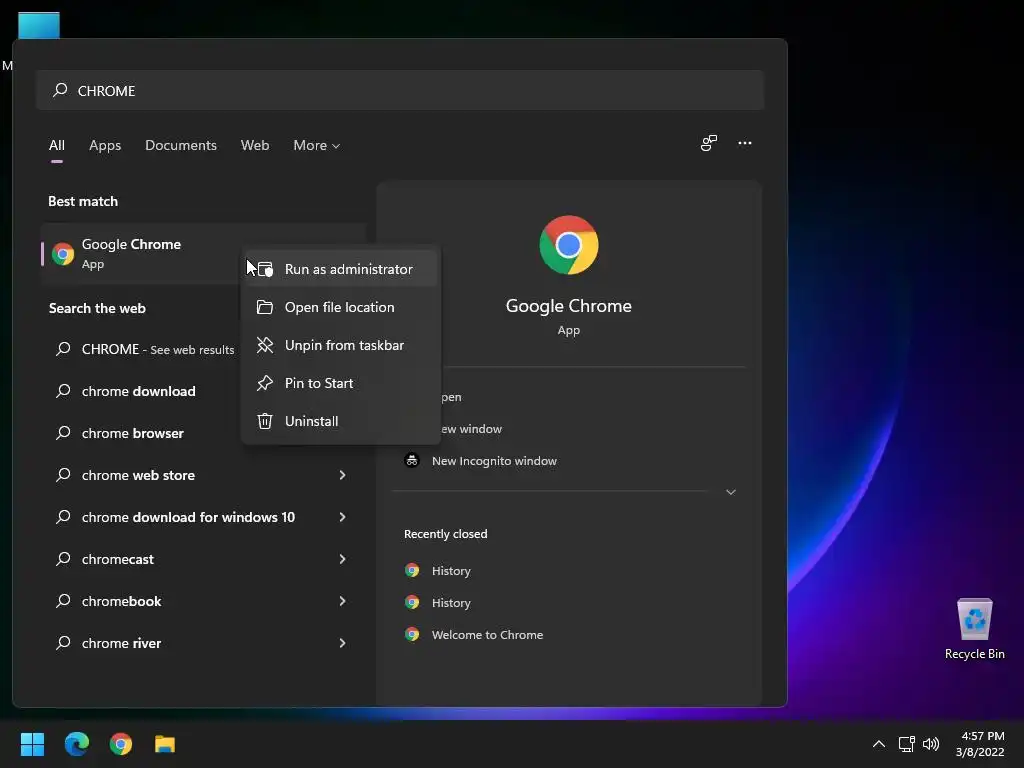Expand chrome web store suggestion arrow
The width and height of the screenshot is (1024, 768).
(342, 475)
